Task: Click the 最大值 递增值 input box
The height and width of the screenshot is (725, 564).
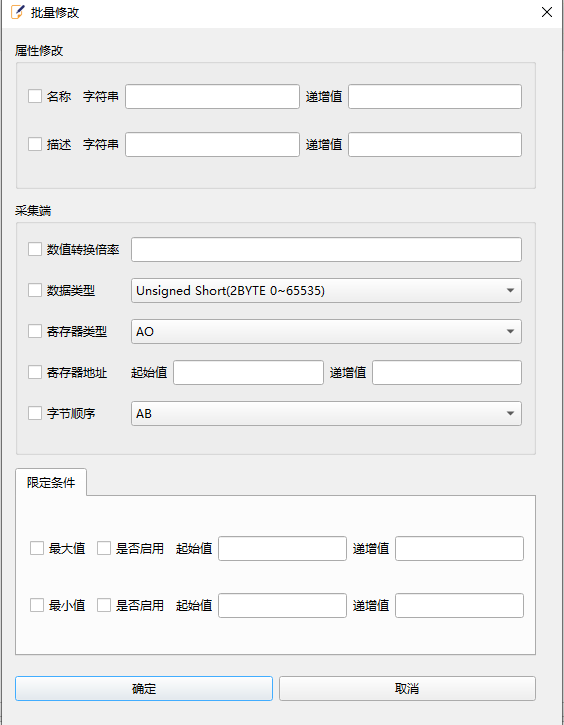Action: point(460,548)
